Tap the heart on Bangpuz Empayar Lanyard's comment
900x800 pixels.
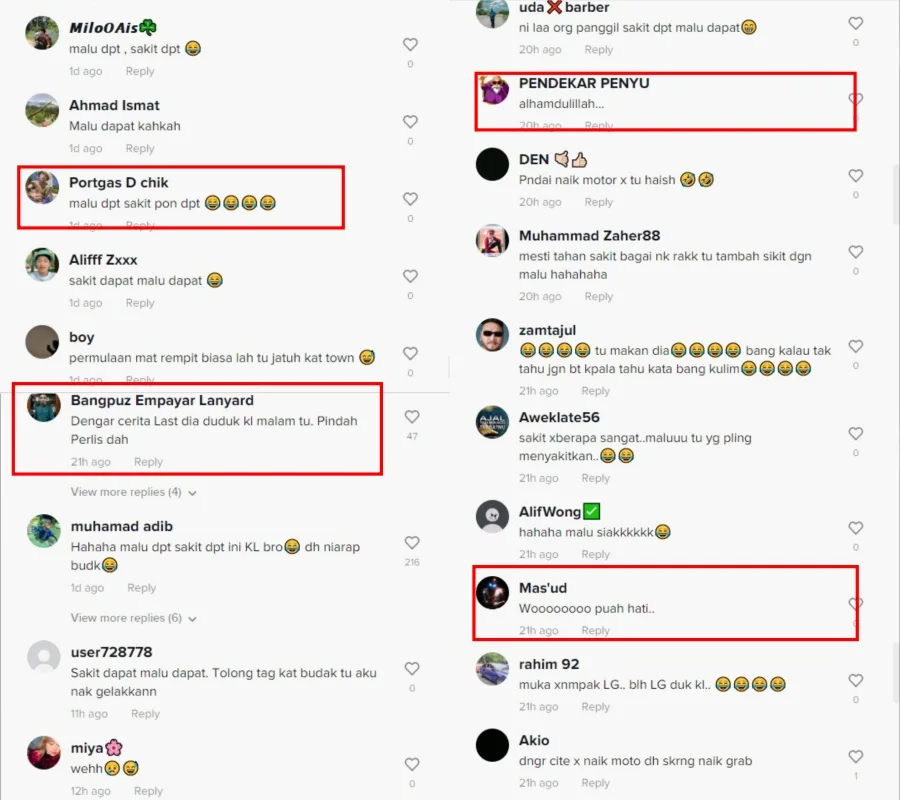(412, 417)
